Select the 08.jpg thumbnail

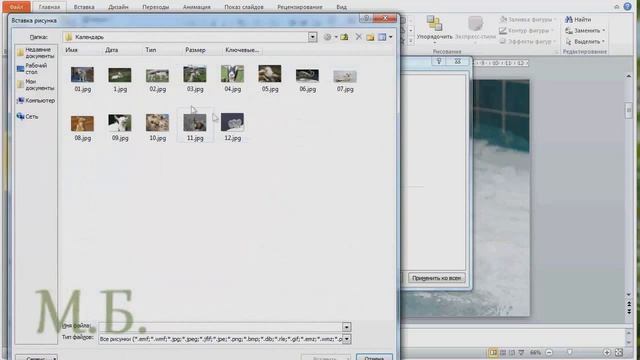82,123
